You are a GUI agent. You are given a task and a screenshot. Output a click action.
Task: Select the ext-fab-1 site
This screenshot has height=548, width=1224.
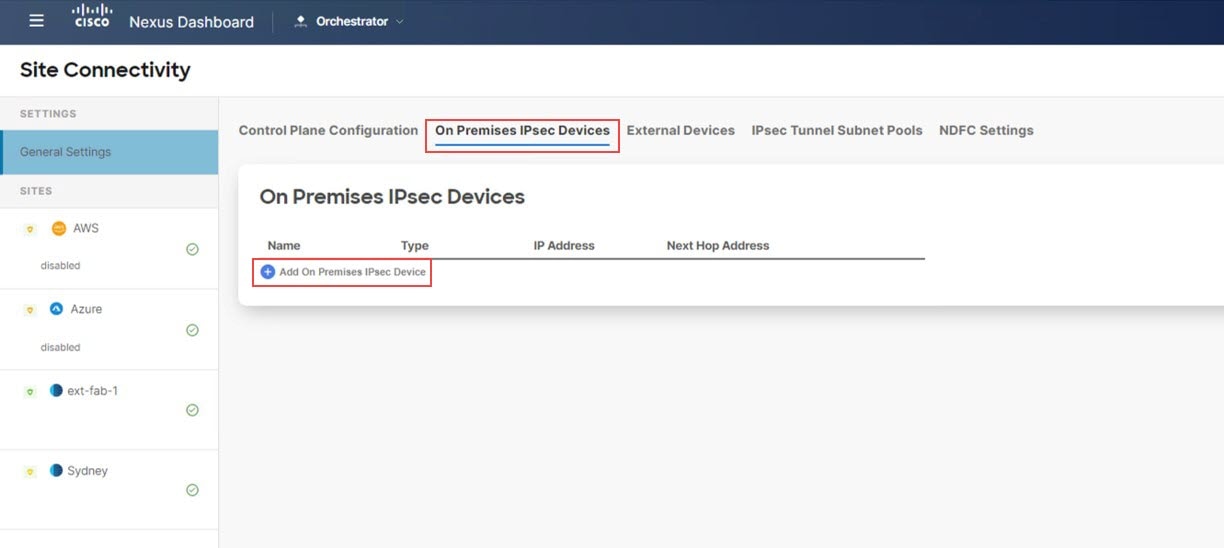click(109, 410)
